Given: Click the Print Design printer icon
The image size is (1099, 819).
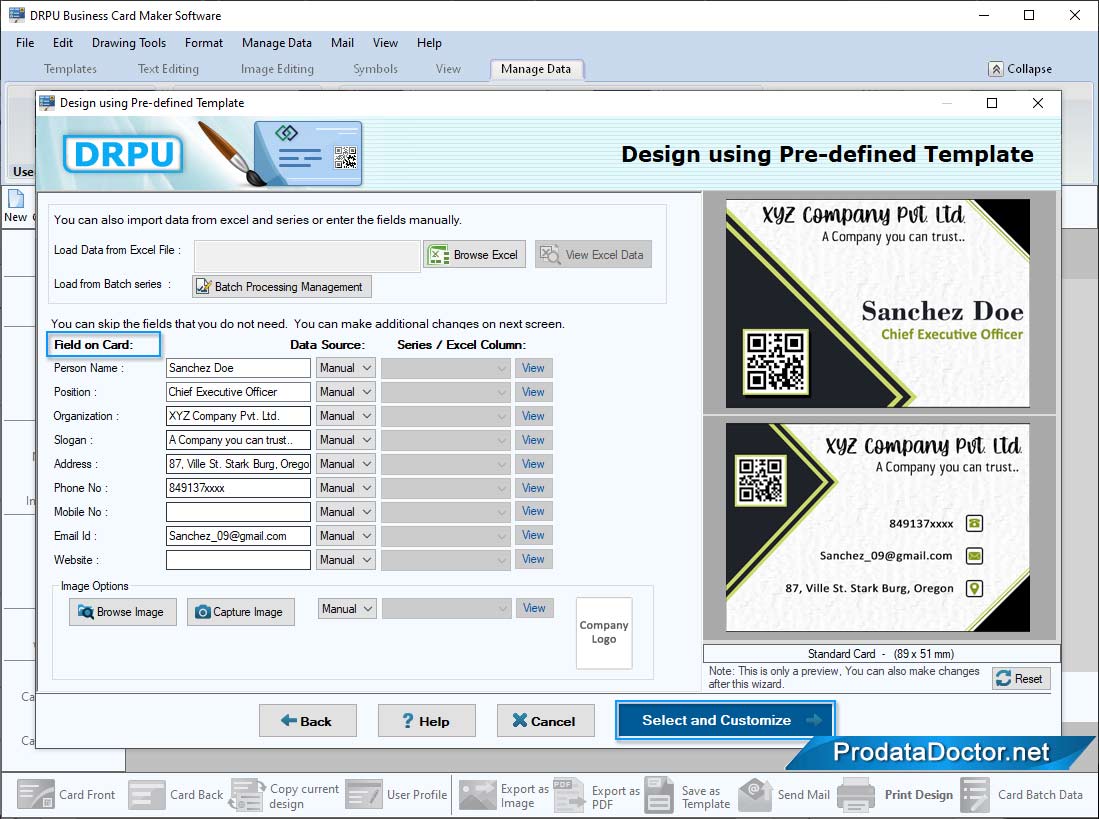Looking at the screenshot, I should click(x=856, y=794).
